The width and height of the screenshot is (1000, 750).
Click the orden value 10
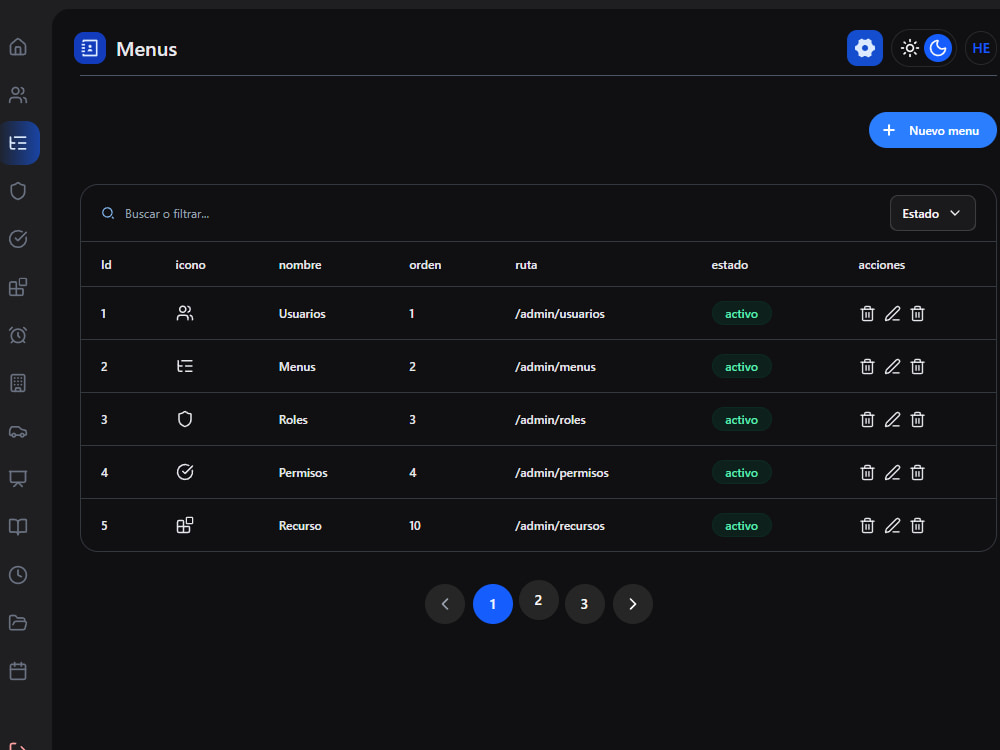tap(415, 526)
